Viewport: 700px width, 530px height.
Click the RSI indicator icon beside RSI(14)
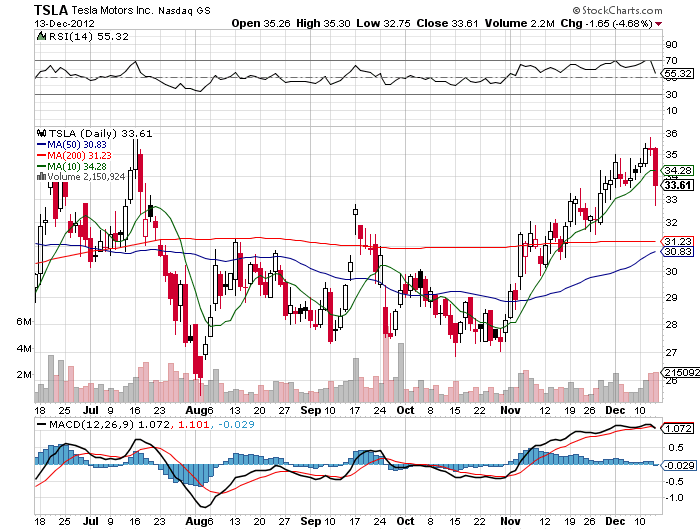(42, 37)
